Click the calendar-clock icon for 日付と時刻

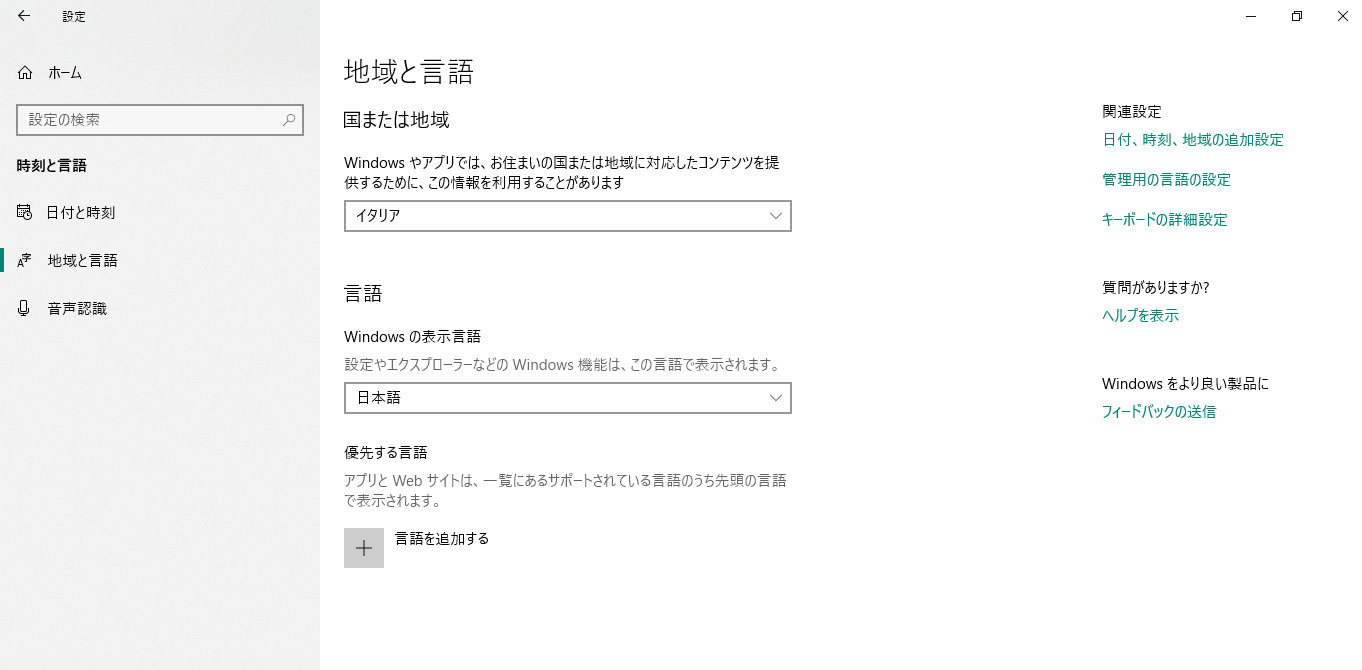point(25,212)
